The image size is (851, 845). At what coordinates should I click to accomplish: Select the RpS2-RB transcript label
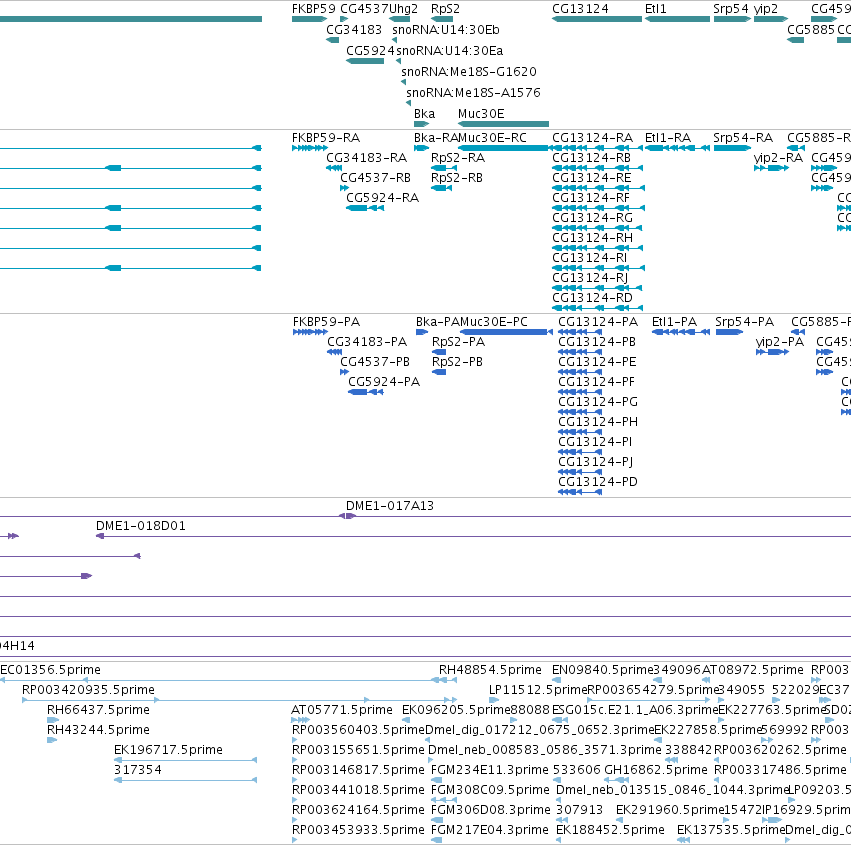[x=456, y=178]
